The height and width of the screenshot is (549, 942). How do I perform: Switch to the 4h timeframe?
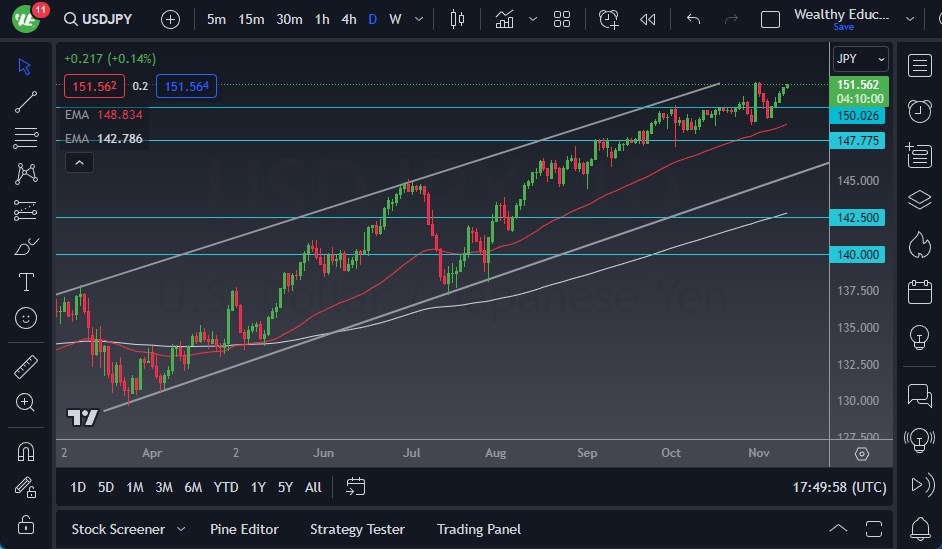point(348,19)
